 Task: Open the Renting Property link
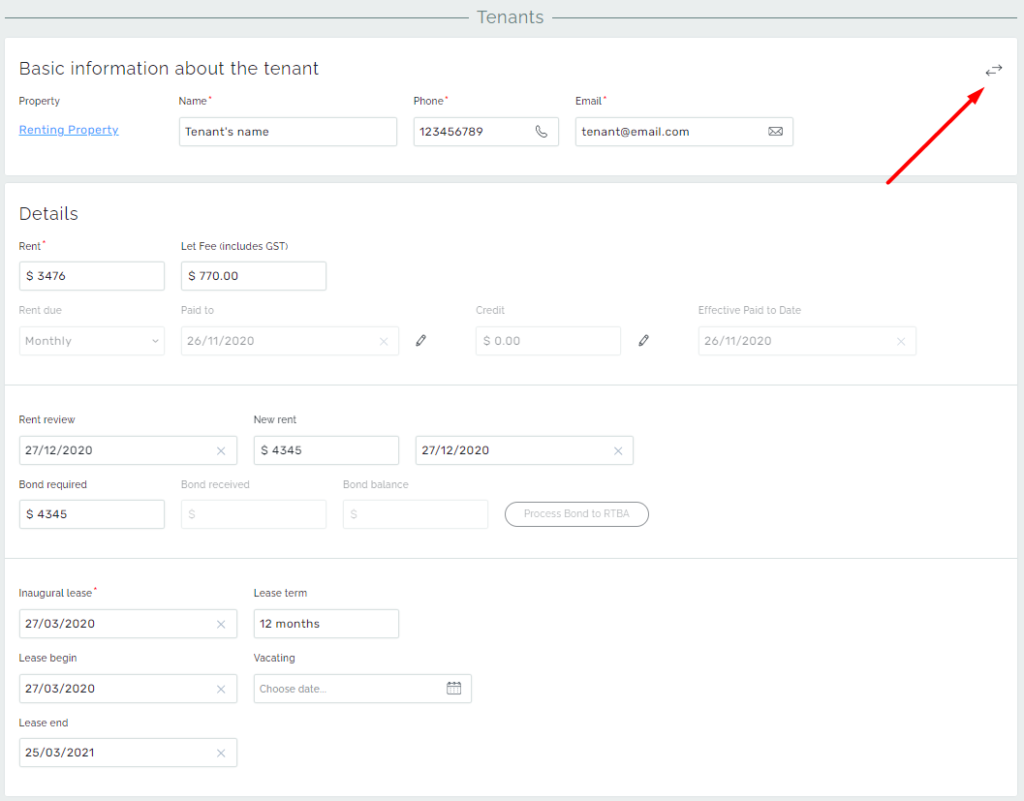68,130
